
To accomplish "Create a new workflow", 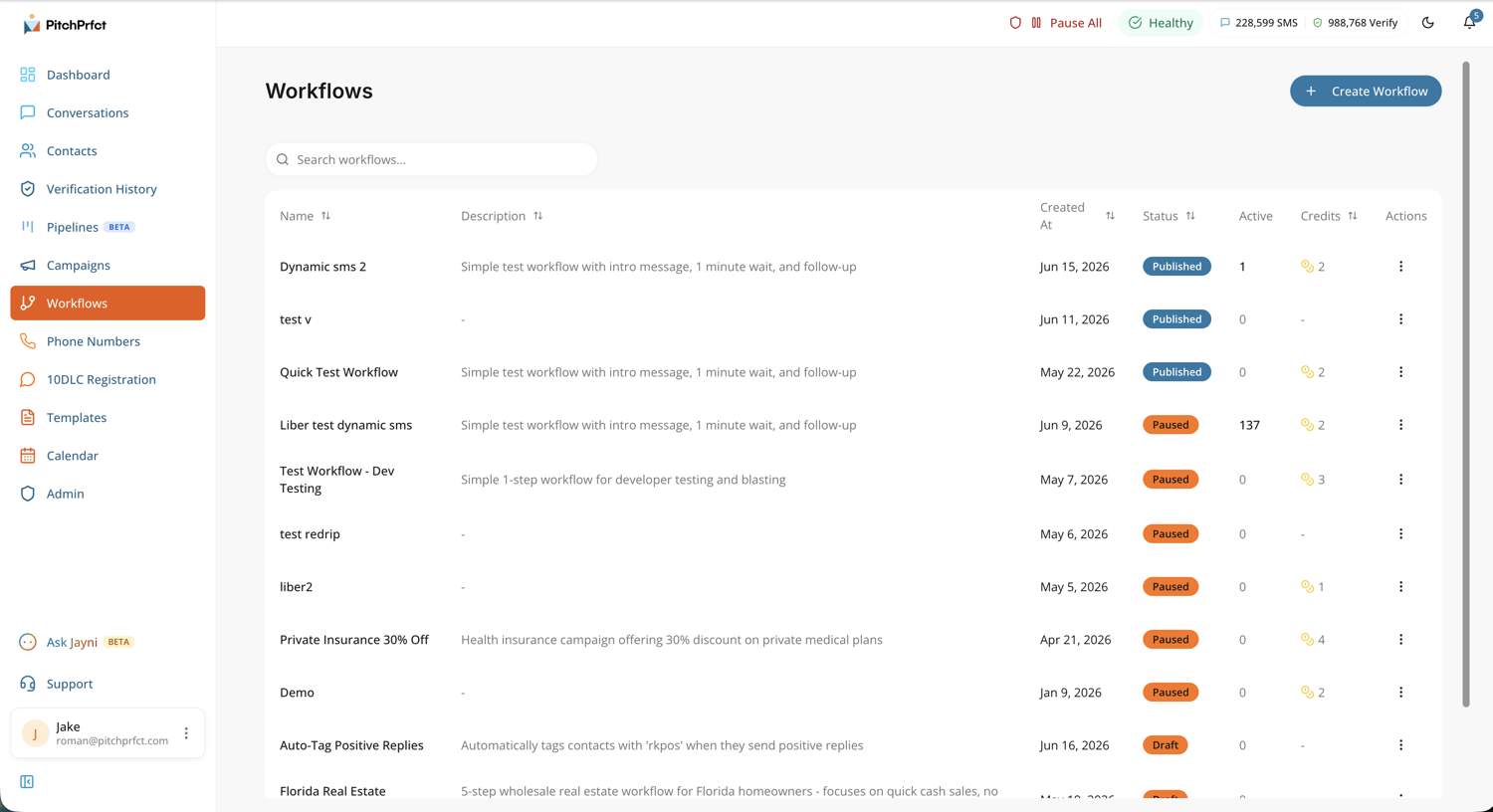I will tap(1366, 91).
